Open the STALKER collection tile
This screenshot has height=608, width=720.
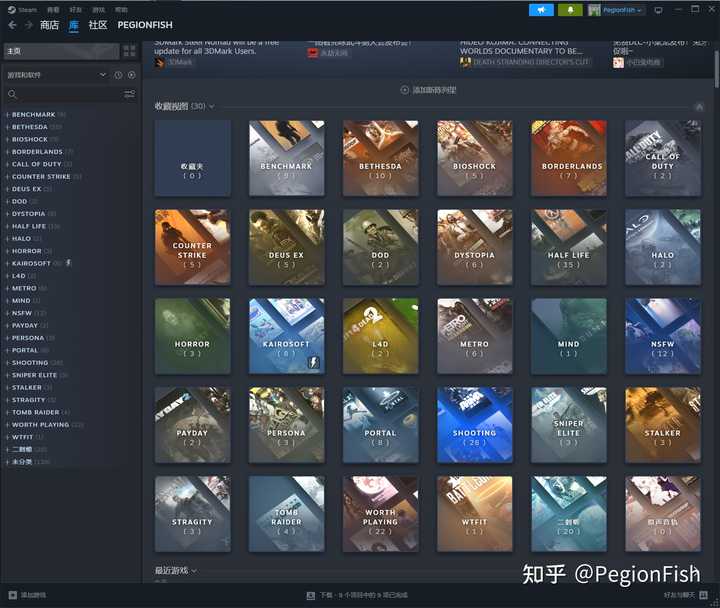663,425
